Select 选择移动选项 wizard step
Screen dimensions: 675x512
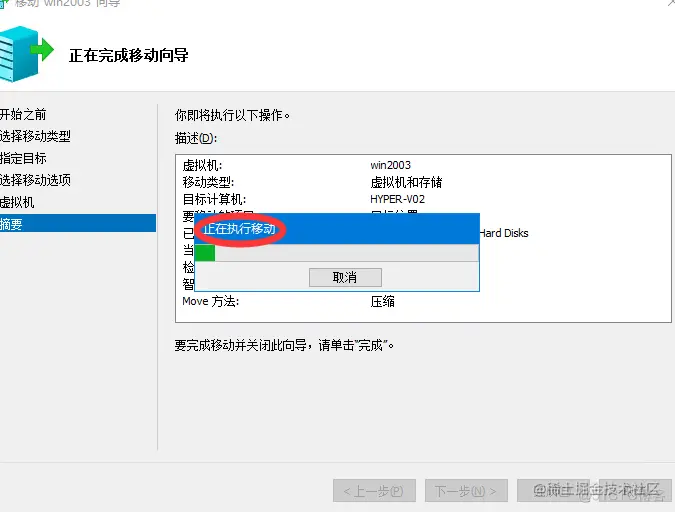pyautogui.click(x=35, y=180)
